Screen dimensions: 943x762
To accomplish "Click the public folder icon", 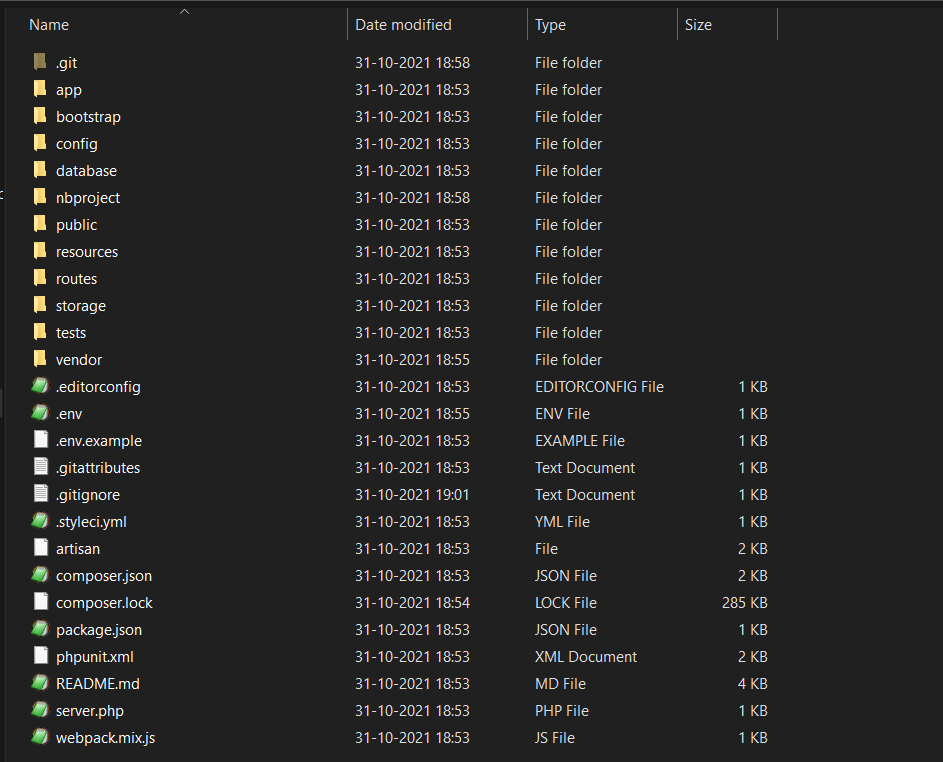I will pyautogui.click(x=40, y=224).
